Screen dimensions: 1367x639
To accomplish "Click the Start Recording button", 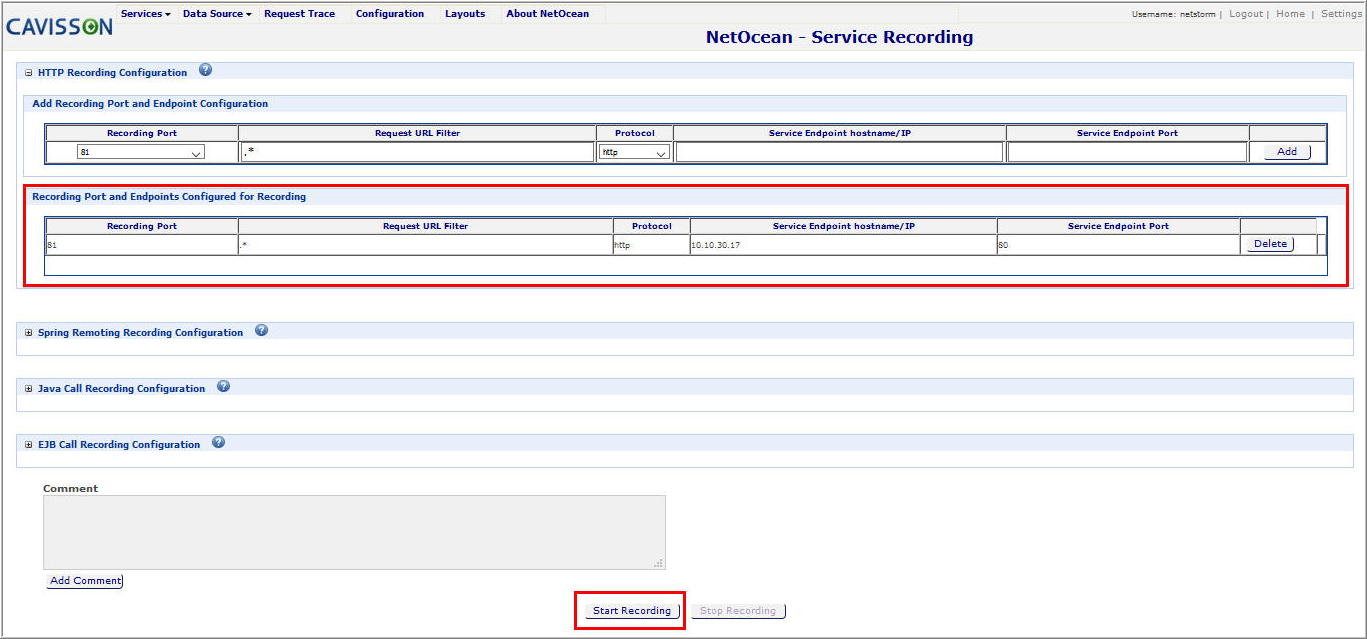I will coord(632,611).
